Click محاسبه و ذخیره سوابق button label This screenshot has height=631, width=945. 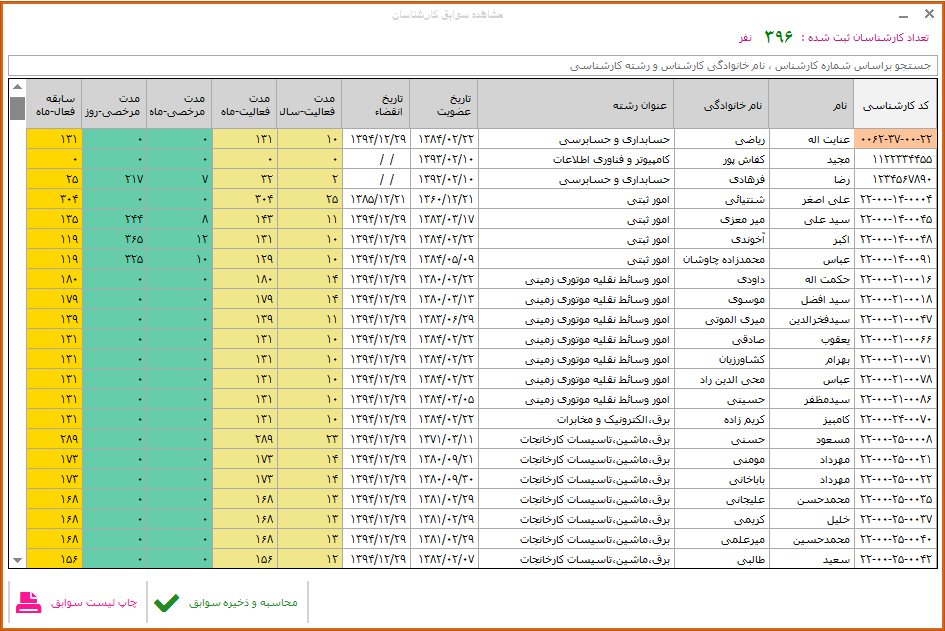coord(243,603)
